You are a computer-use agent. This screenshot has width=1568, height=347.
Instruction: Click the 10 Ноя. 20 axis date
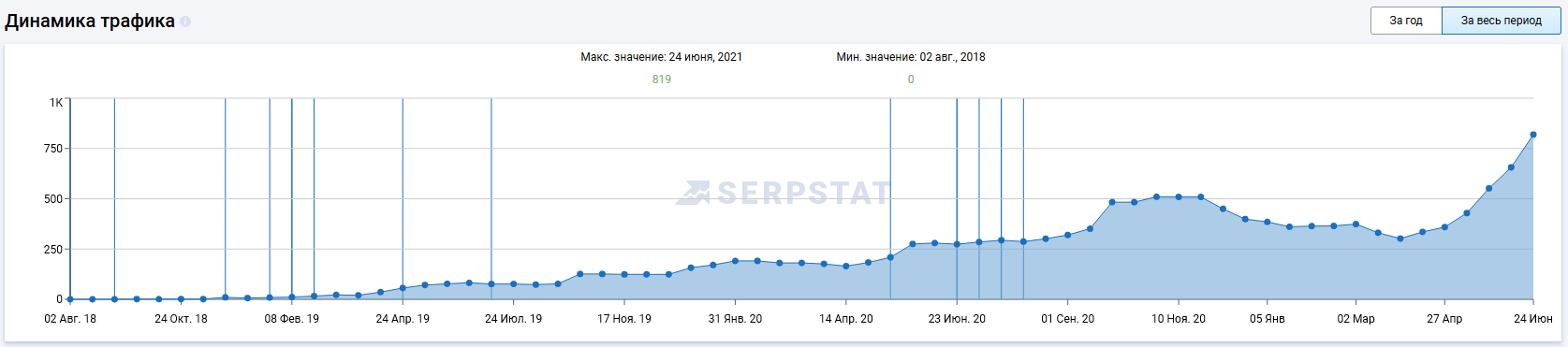click(1179, 319)
